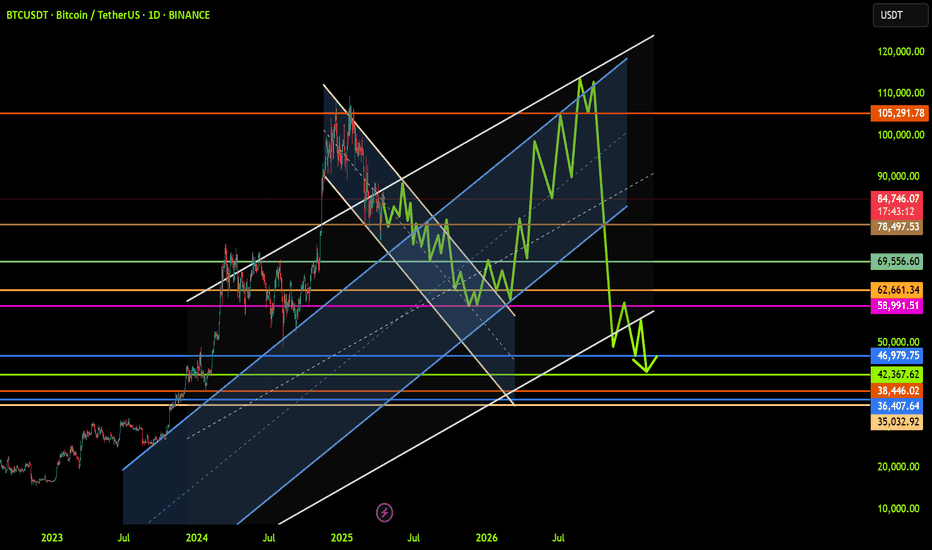Viewport: 932px width, 550px height.
Task: Select the 69,556.60 green price label
Action: pyautogui.click(x=897, y=261)
